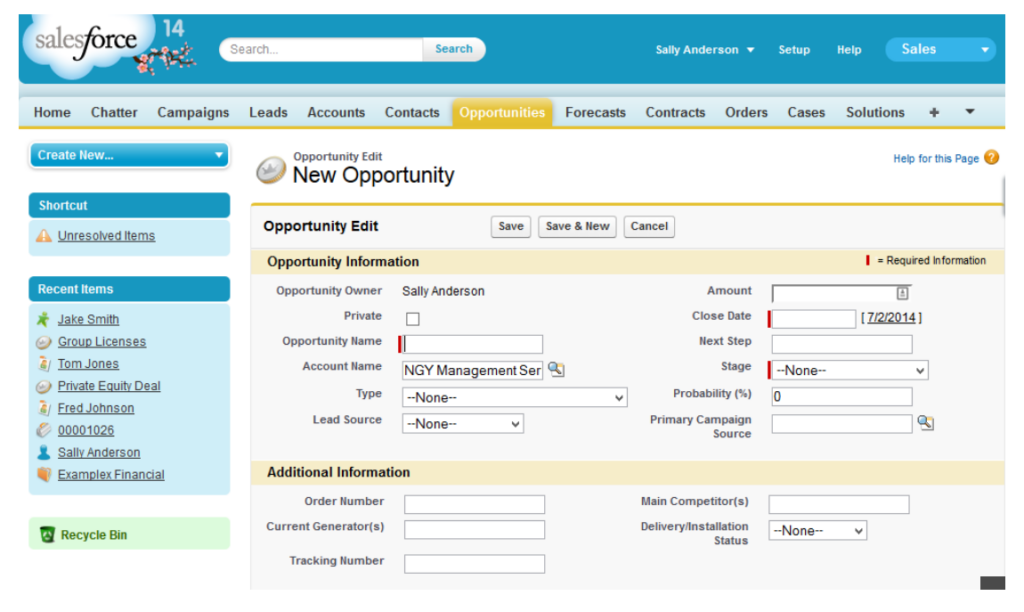Click the Recycle Bin icon

(47, 535)
